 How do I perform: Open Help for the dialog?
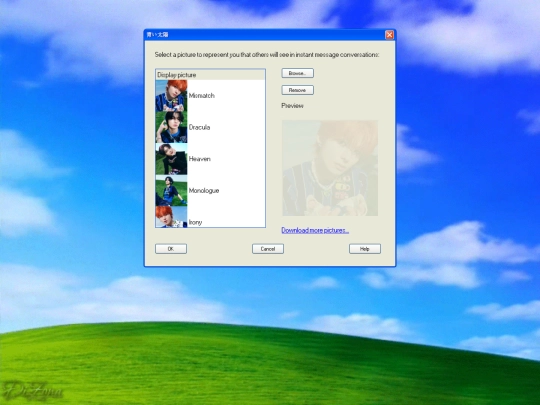[x=365, y=249]
